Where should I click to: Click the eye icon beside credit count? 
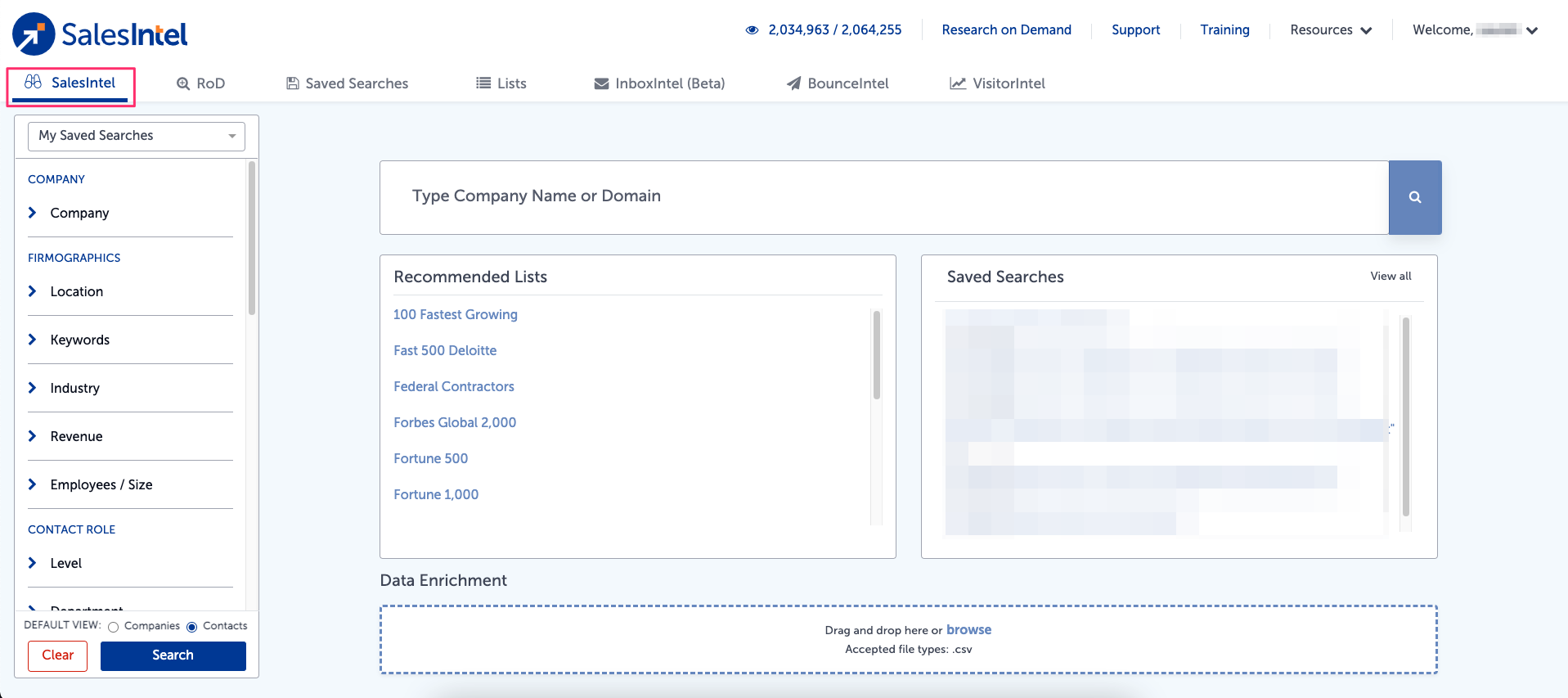pyautogui.click(x=752, y=30)
